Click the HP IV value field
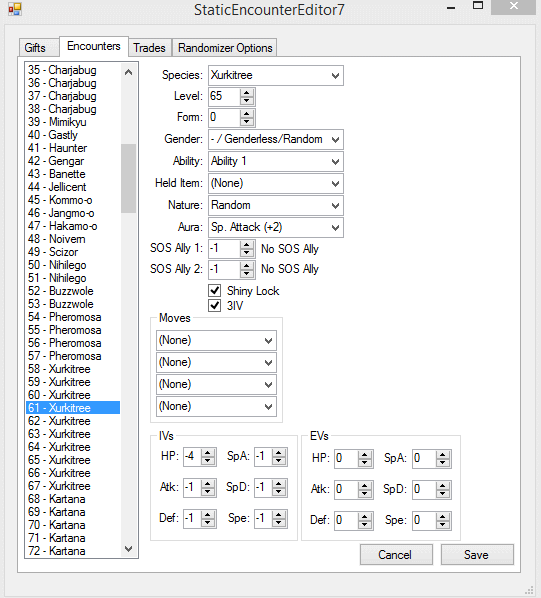Image resolution: width=541 pixels, height=598 pixels. [x=193, y=457]
